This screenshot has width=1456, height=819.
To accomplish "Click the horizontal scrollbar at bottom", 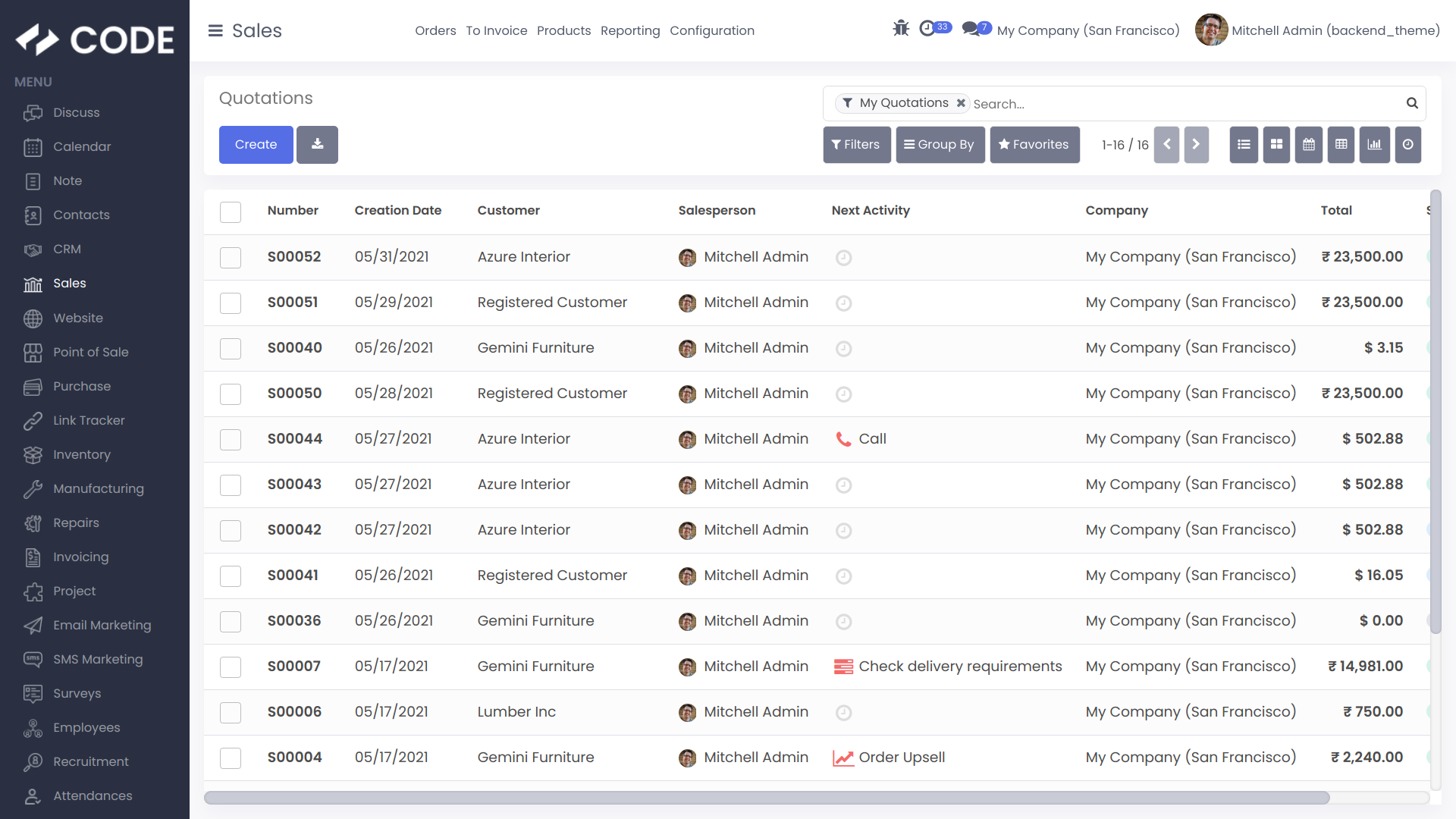I will [766, 798].
